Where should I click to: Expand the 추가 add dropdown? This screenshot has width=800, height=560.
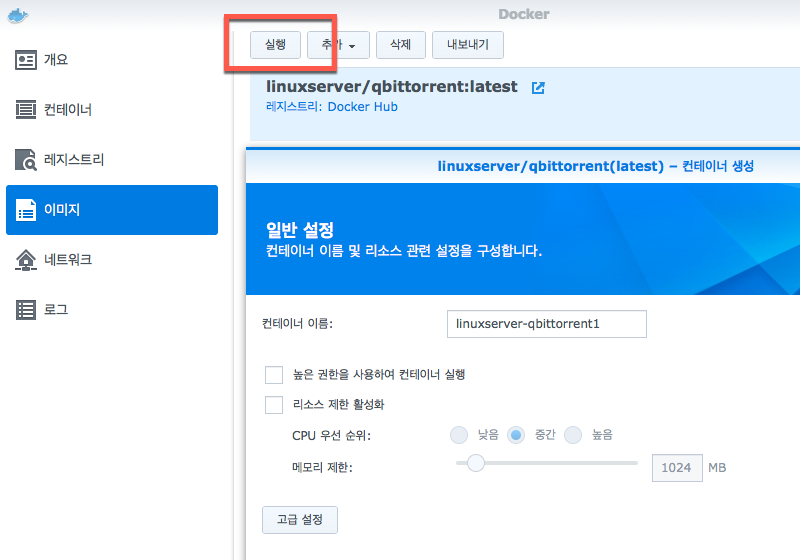pyautogui.click(x=338, y=45)
